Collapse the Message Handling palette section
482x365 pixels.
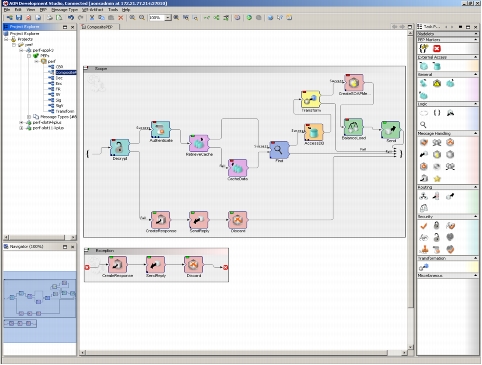click(x=475, y=134)
